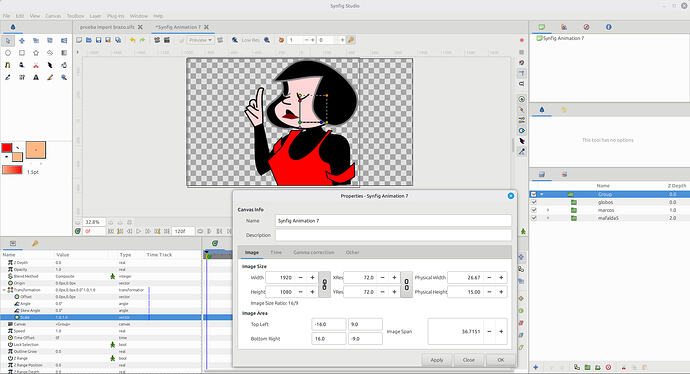This screenshot has width=690, height=374.
Task: Decrease the Height value with minus
Action: tap(301, 292)
